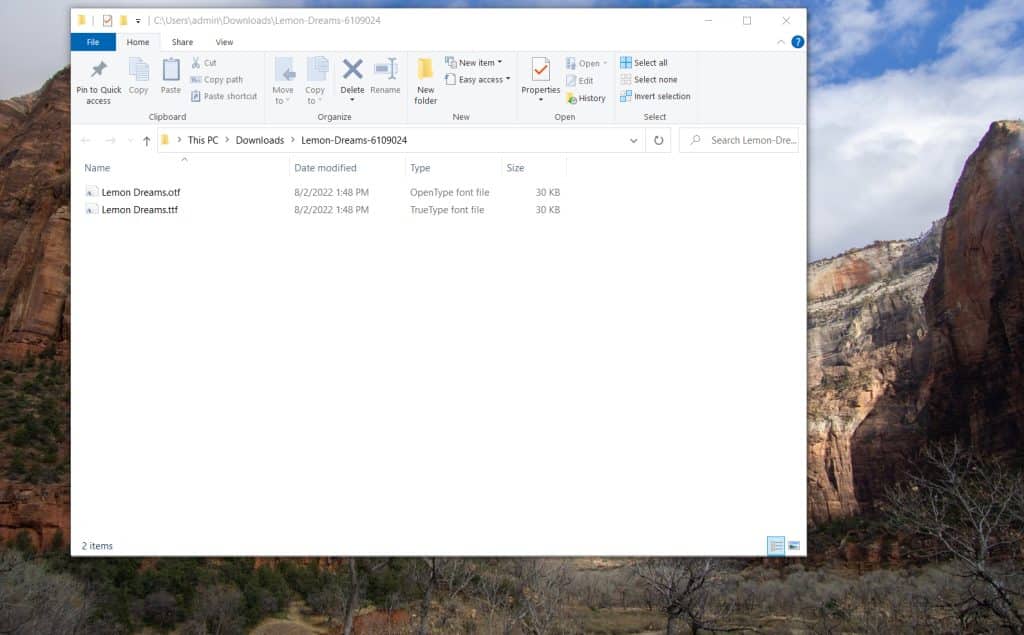Click the Open button in ribbon

pos(586,63)
